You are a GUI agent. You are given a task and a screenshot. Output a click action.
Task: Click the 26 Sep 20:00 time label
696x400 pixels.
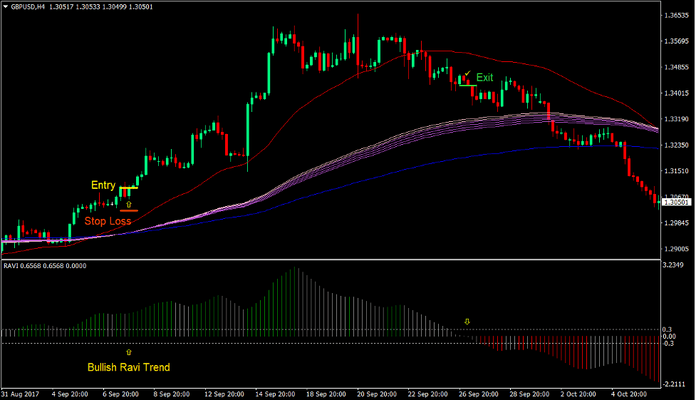[x=479, y=394]
